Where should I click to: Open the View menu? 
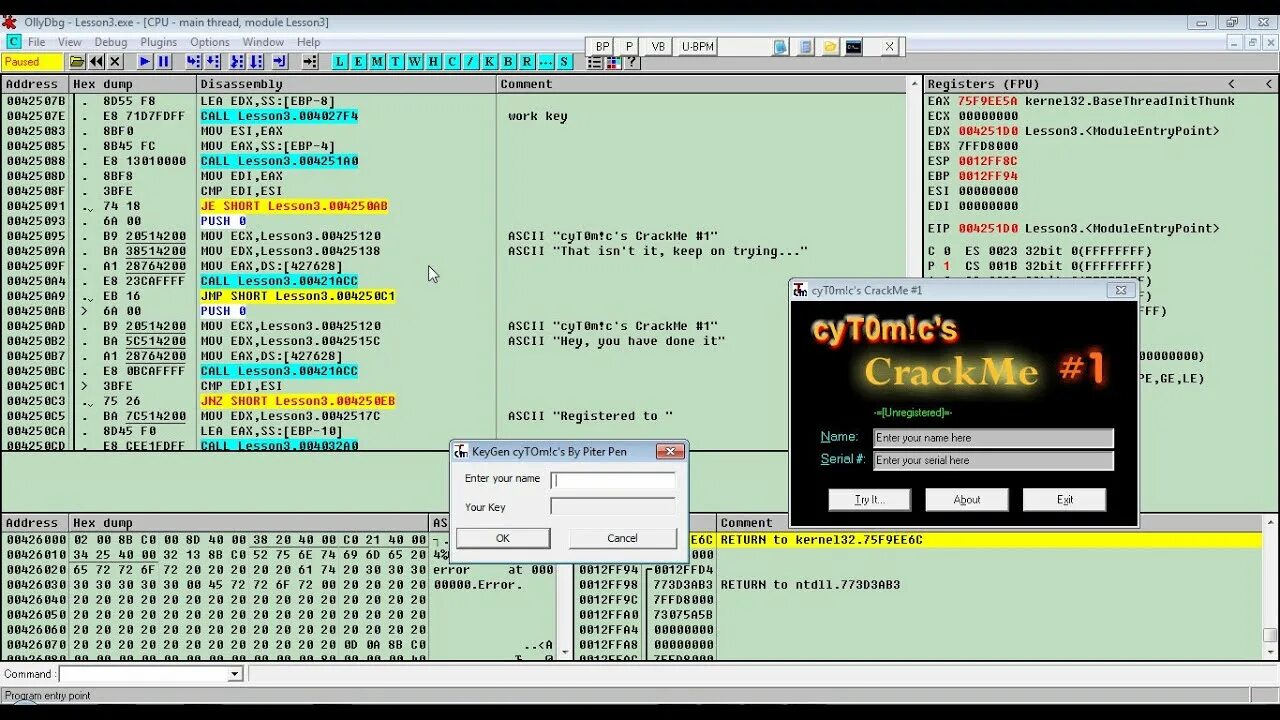tap(70, 42)
